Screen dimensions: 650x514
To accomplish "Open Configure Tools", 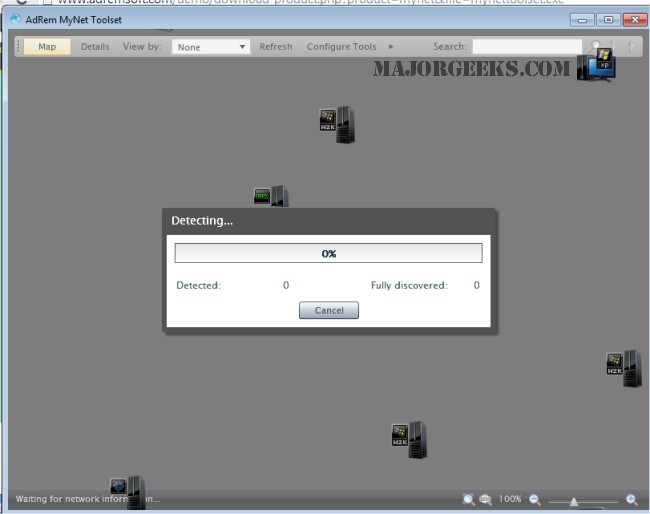I will [342, 46].
